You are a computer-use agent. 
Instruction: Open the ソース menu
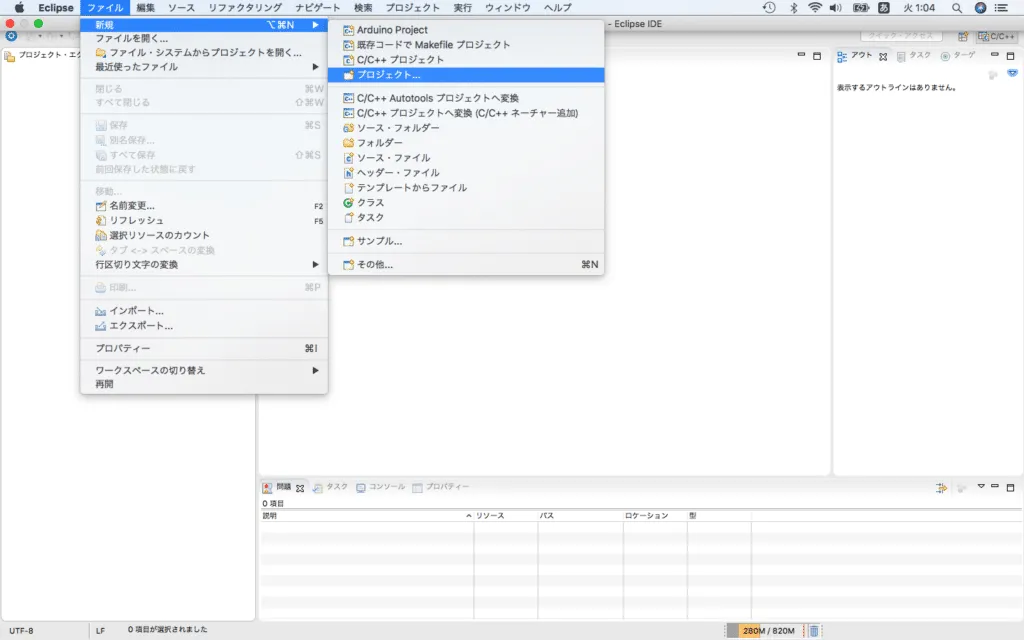tap(181, 8)
